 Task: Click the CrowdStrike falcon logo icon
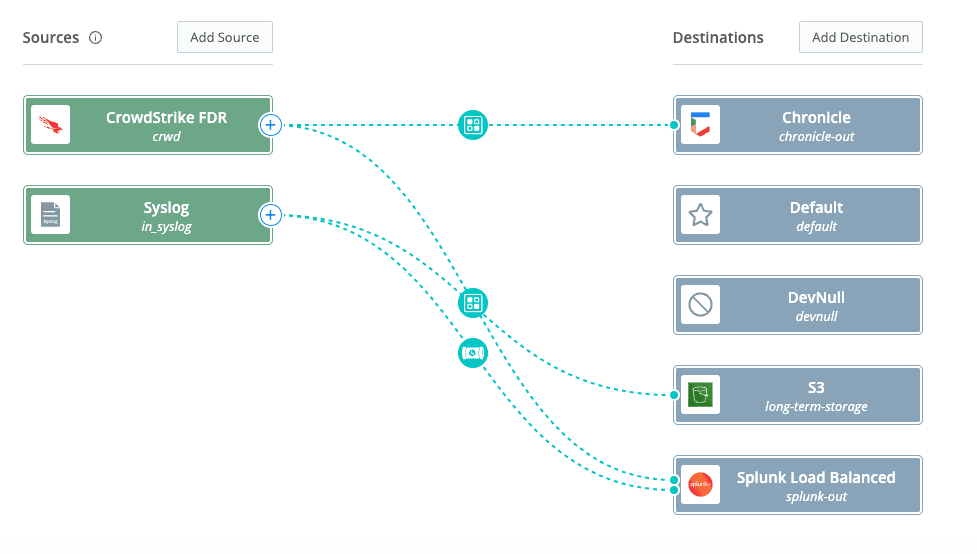tap(50, 125)
